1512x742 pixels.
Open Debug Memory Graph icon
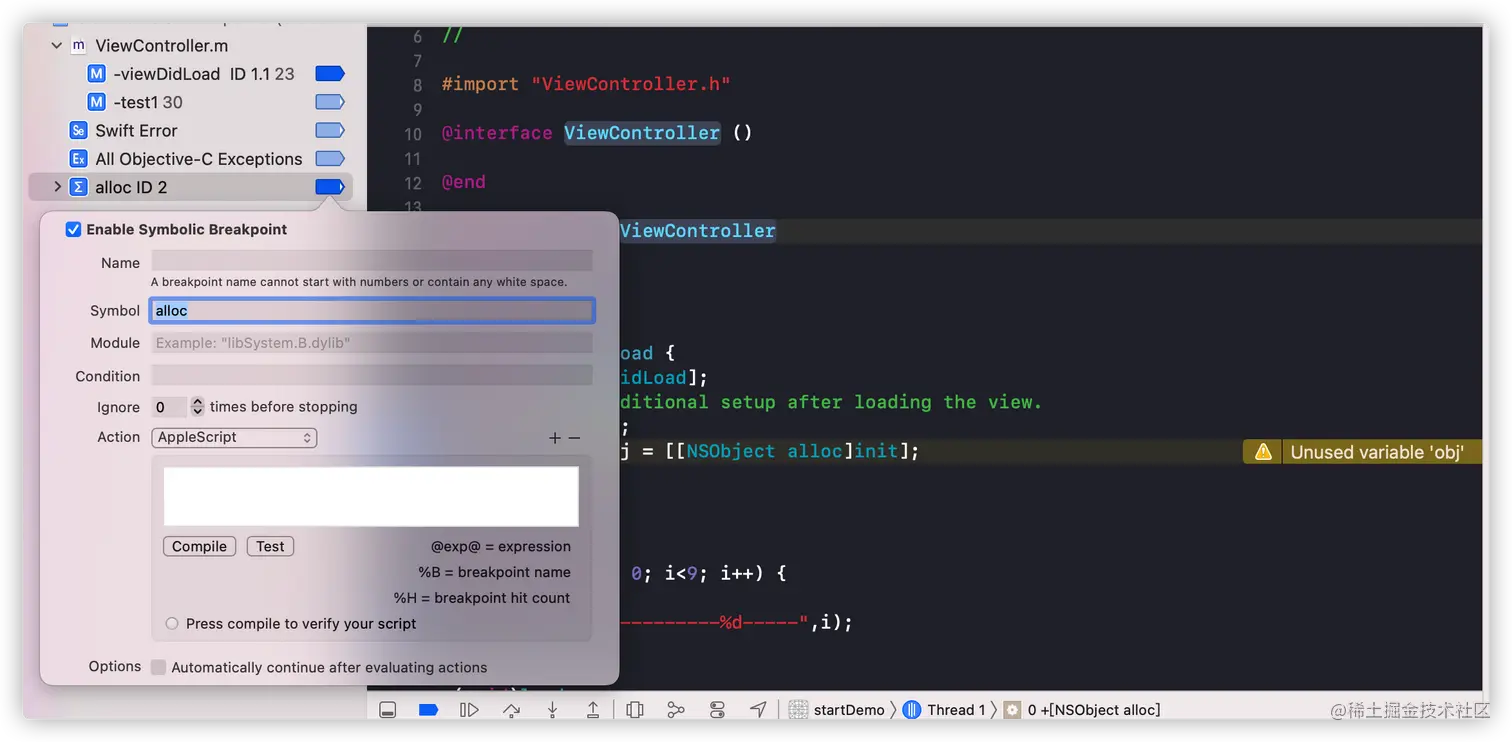point(676,710)
